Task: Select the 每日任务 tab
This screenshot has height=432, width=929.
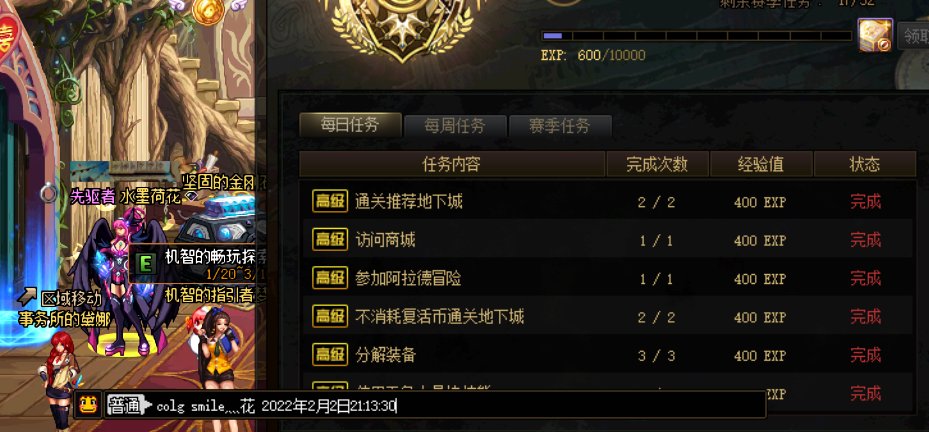Action: [350, 125]
